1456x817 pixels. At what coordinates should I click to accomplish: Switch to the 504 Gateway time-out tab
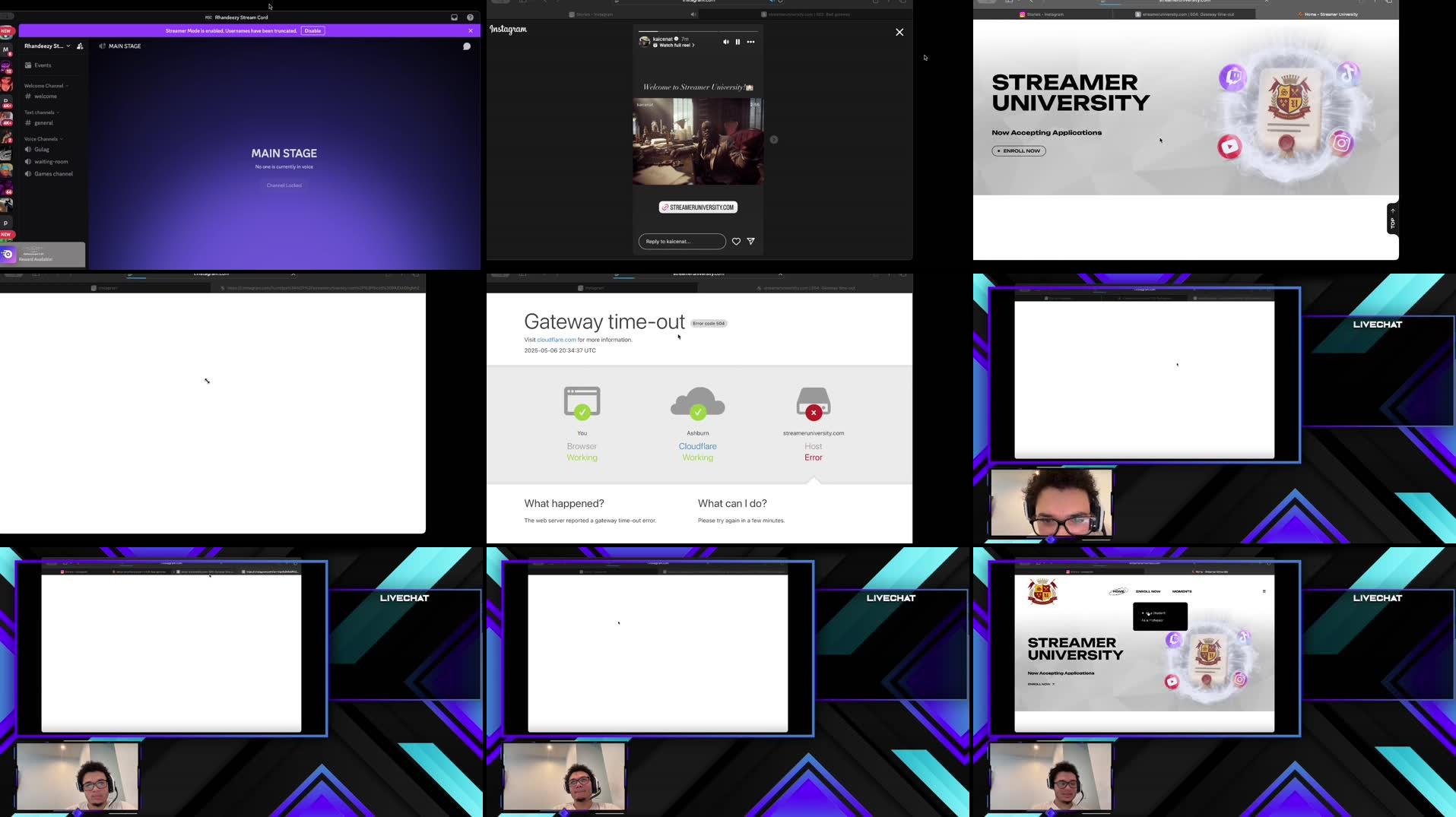click(1185, 14)
